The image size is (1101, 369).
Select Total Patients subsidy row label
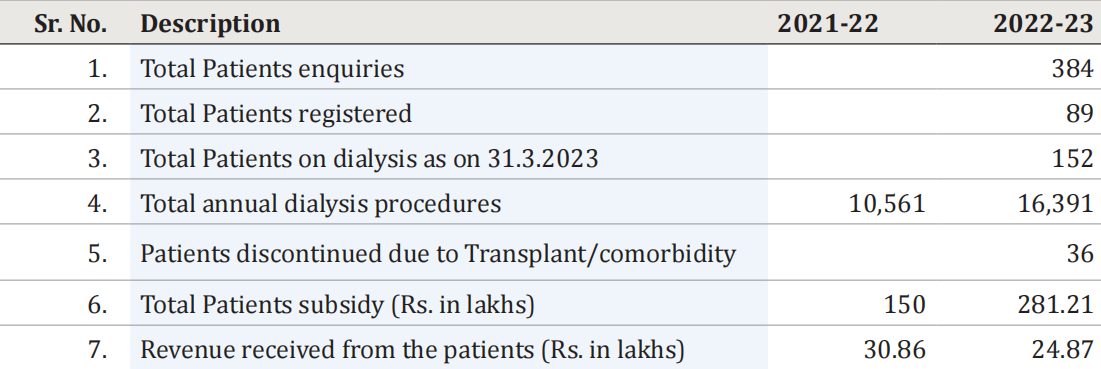pos(338,304)
